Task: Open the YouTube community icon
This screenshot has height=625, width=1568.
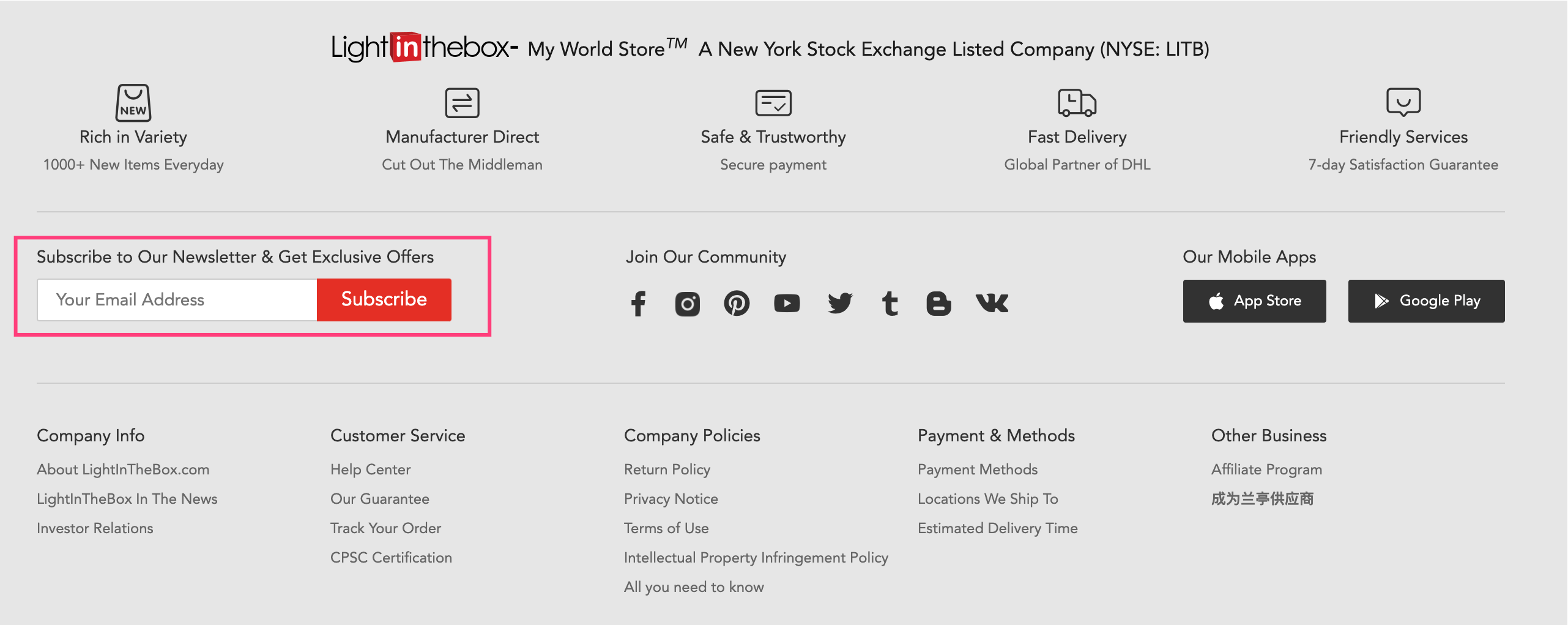Action: click(787, 303)
